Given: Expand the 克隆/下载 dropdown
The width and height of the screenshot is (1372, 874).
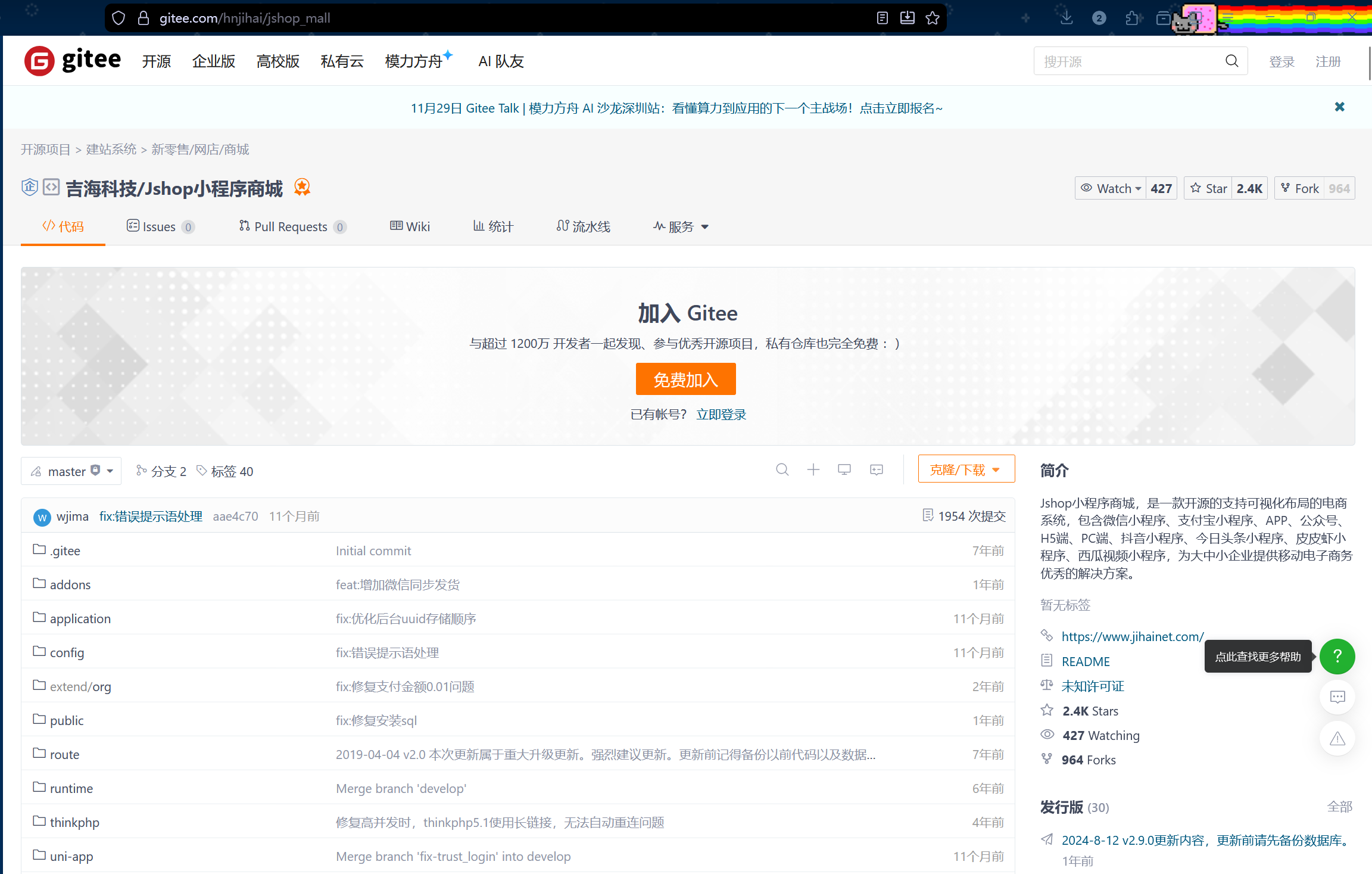Looking at the screenshot, I should 966,469.
